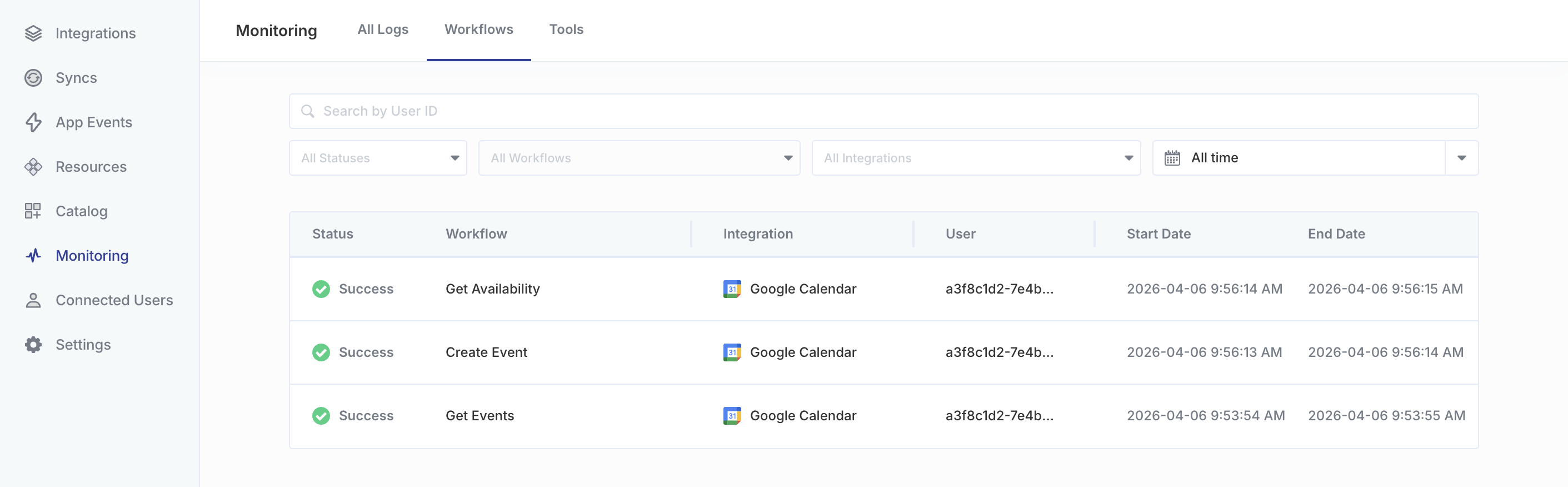Open the All Integrations dropdown
Image resolution: width=1568 pixels, height=487 pixels.
click(976, 158)
